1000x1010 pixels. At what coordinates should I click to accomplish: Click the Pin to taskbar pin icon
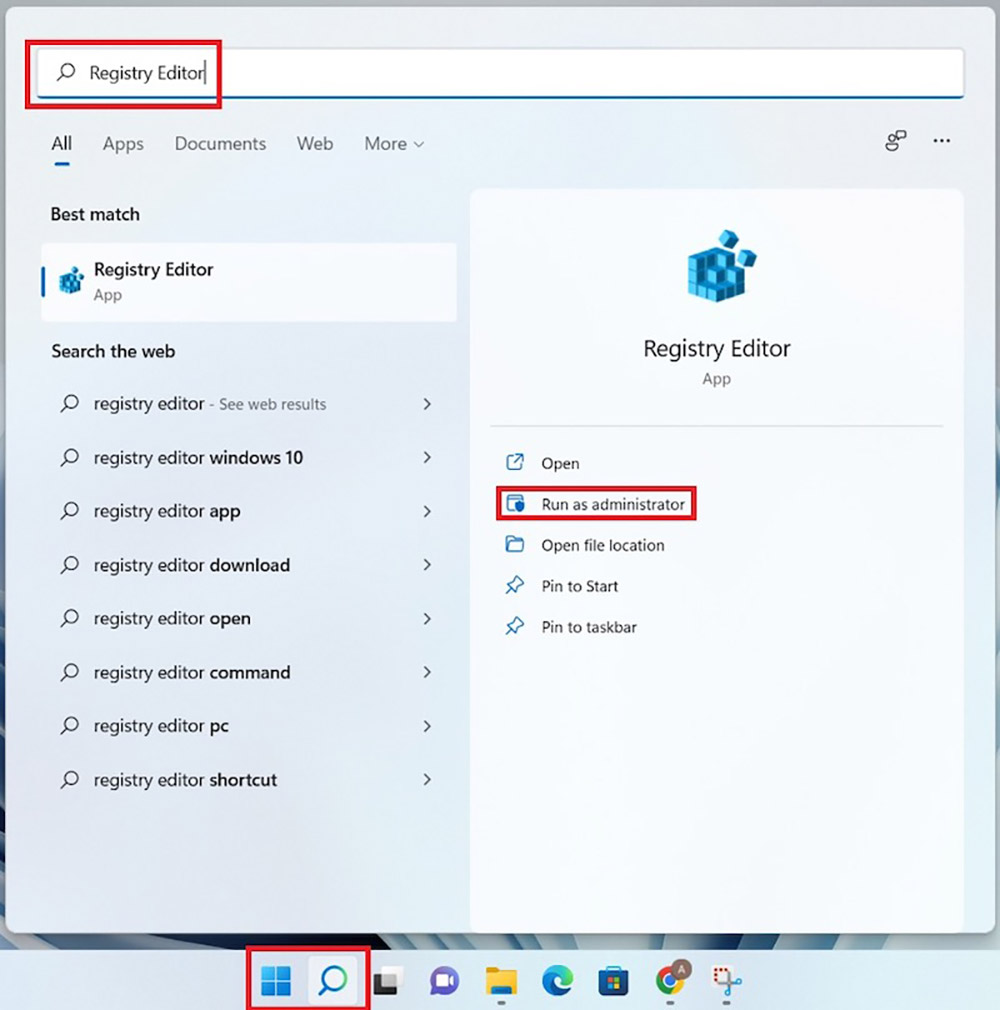[515, 626]
